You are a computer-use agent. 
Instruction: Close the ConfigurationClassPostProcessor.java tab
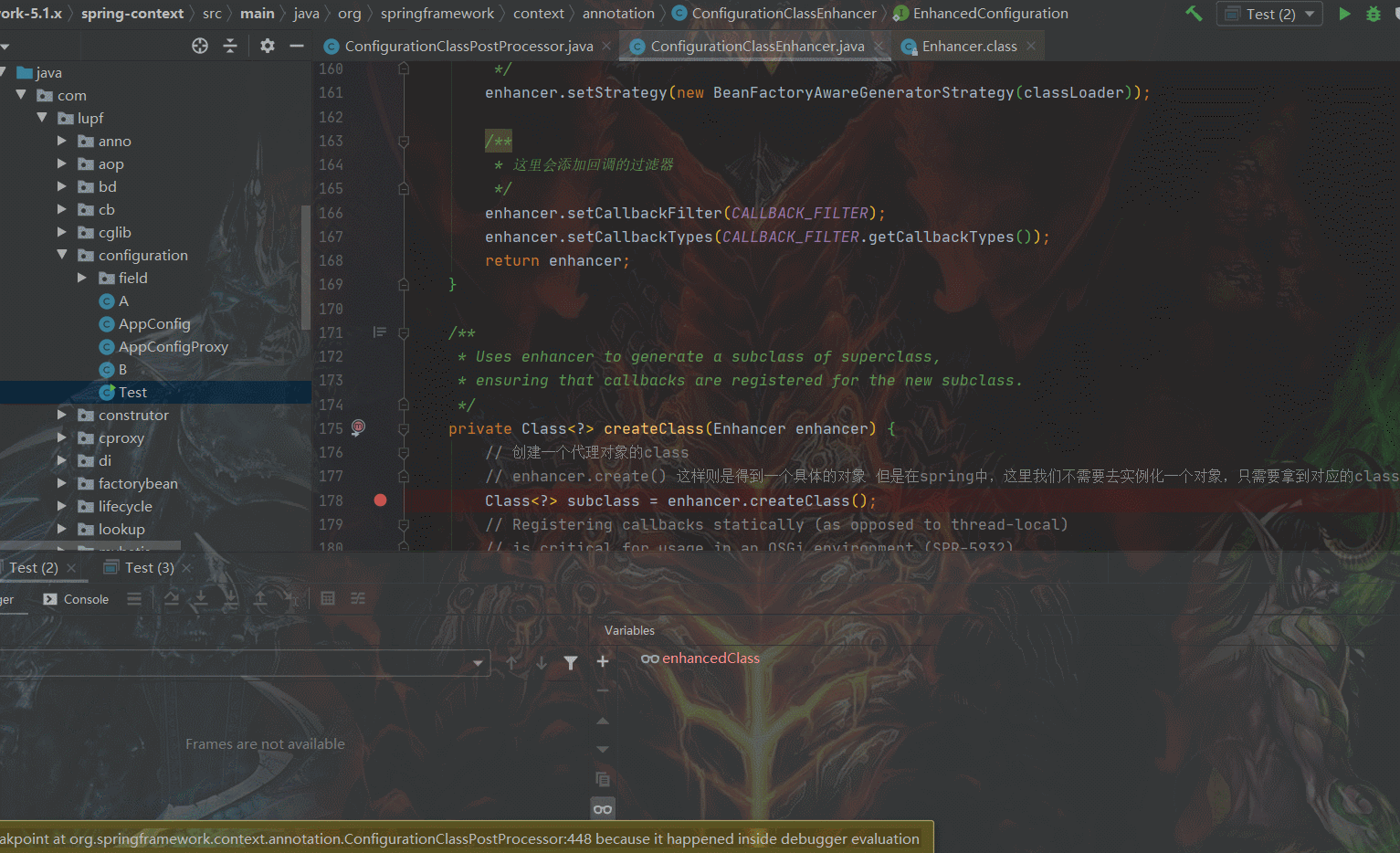[606, 47]
